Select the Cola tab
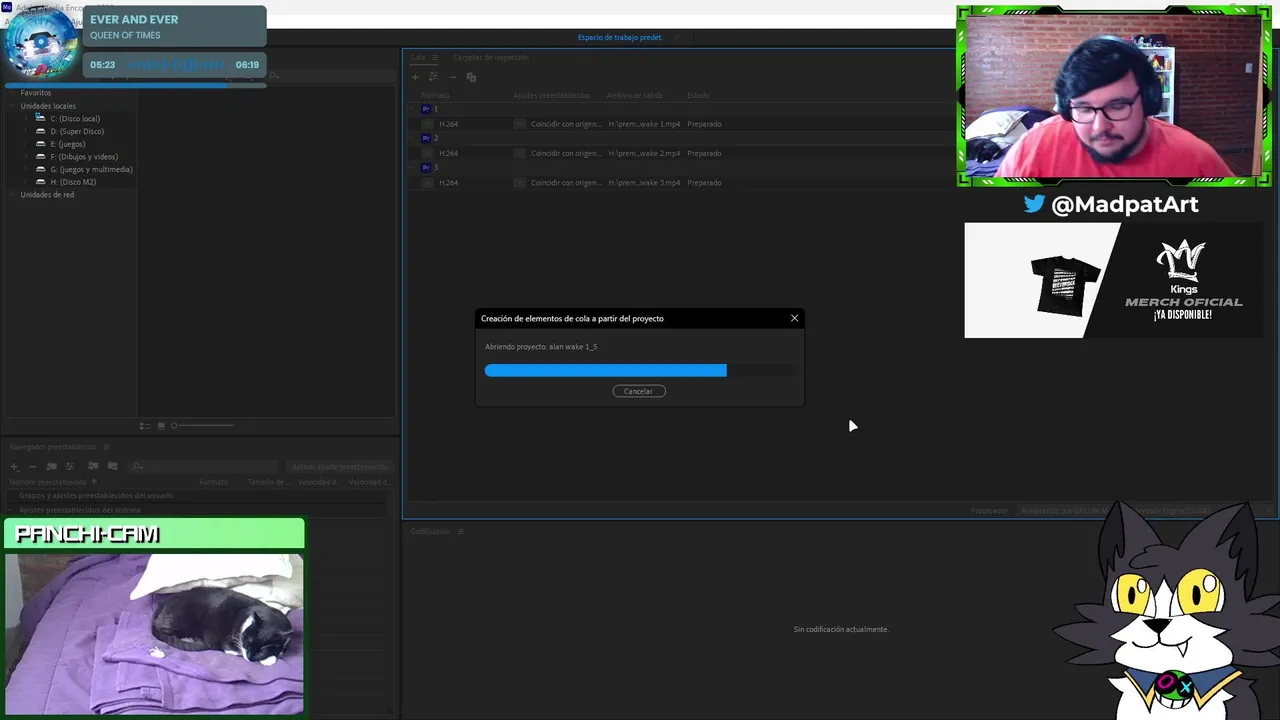This screenshot has height=720, width=1280. (418, 58)
